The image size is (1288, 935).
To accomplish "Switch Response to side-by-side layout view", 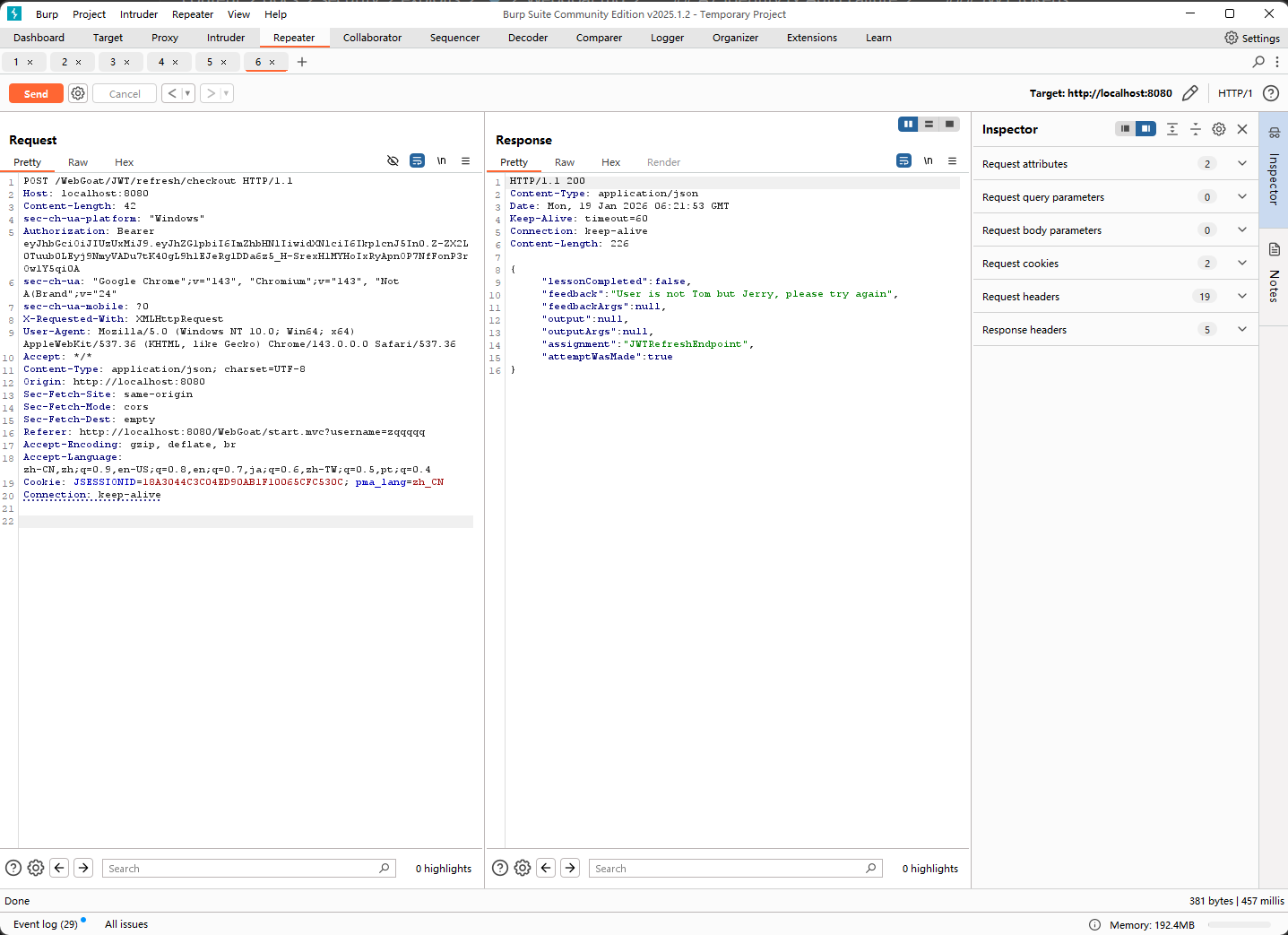I will point(908,125).
